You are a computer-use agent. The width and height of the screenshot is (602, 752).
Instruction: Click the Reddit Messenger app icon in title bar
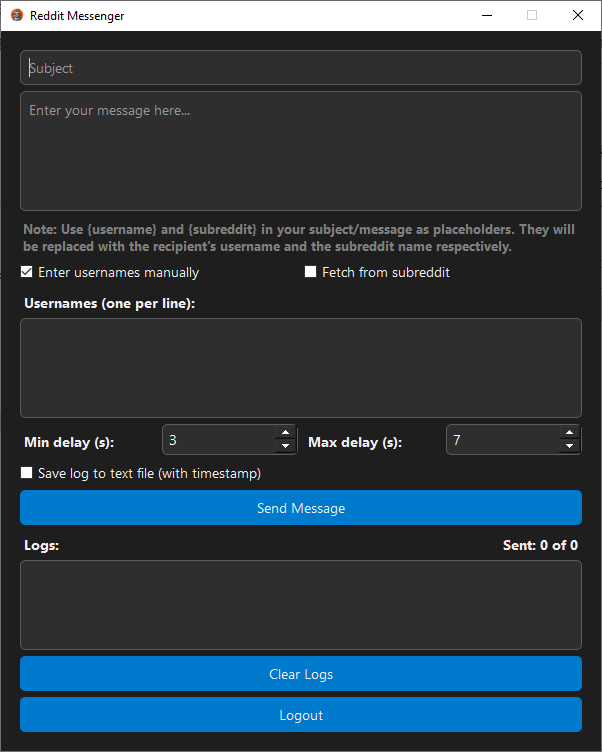17,15
